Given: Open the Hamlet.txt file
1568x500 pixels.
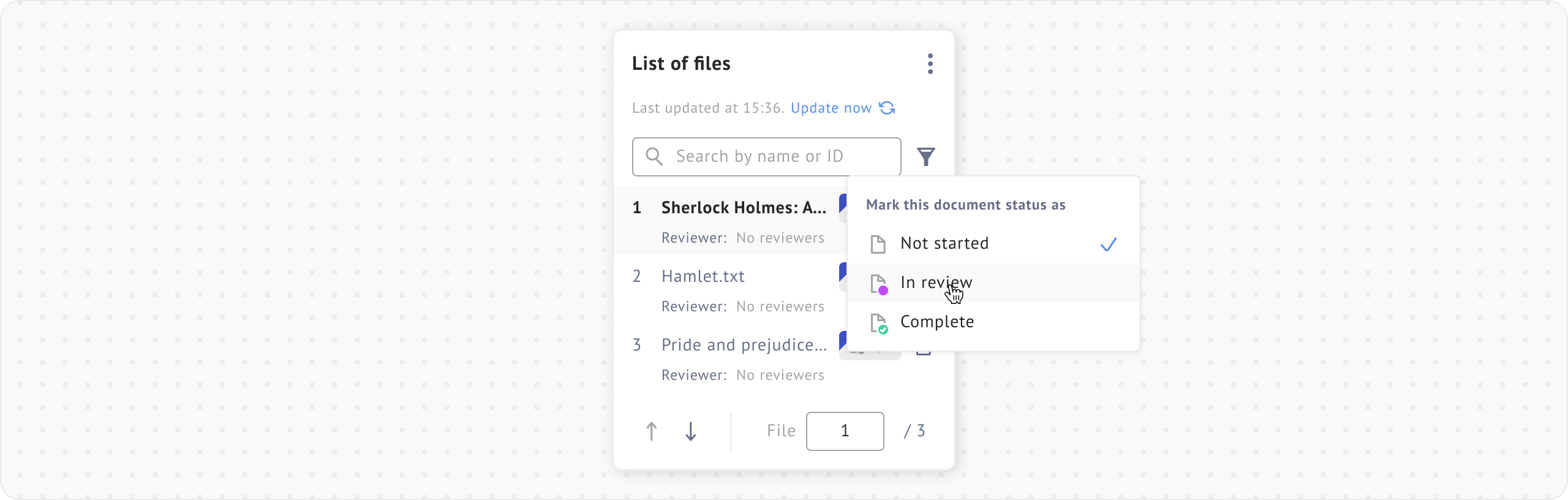Looking at the screenshot, I should click(703, 276).
